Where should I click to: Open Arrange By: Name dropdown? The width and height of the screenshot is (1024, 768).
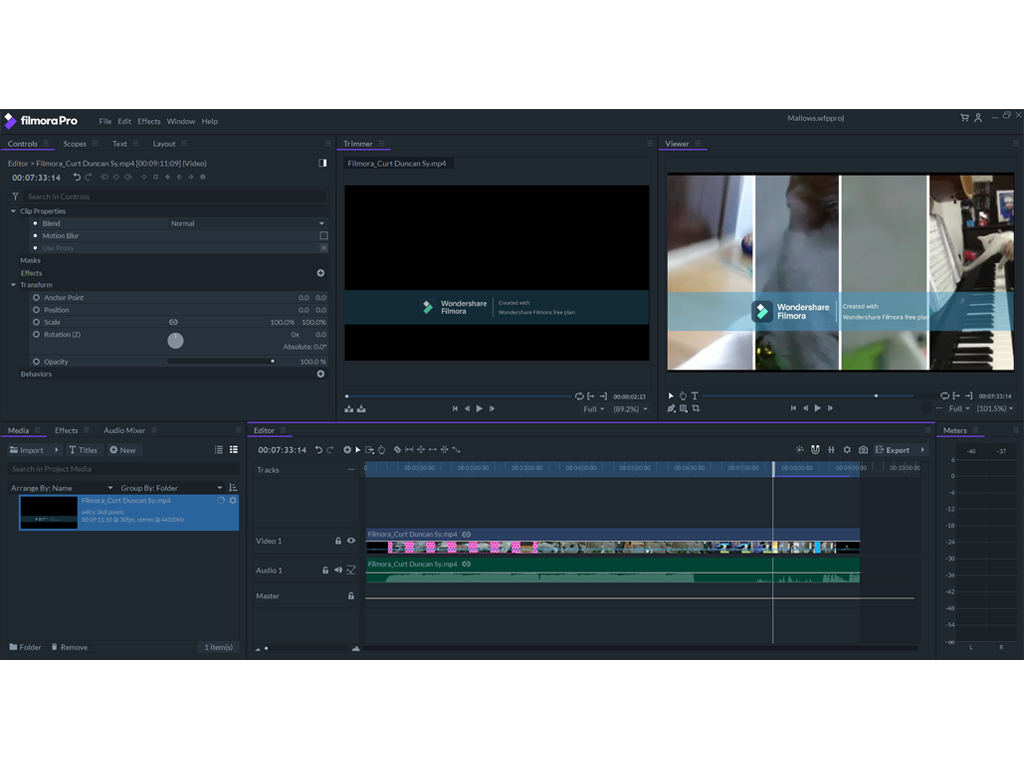click(x=62, y=488)
